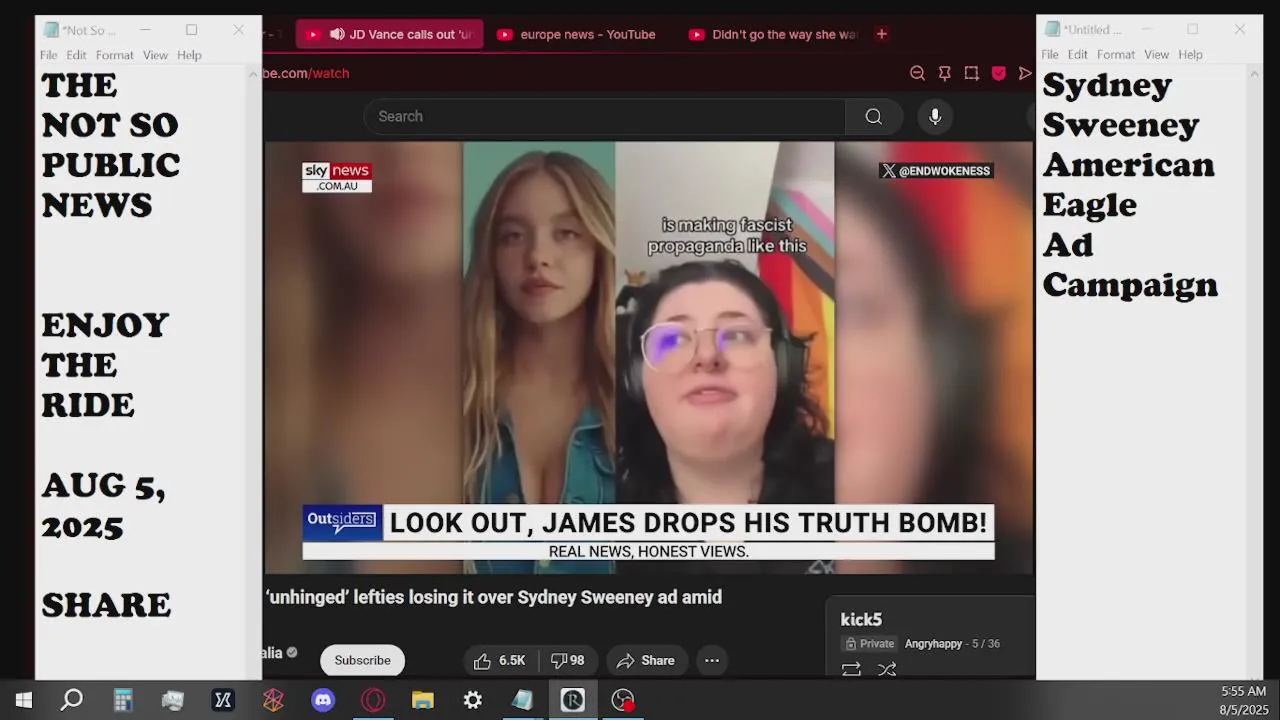
Task: Open Format menu in left Notepad window
Action: click(x=115, y=55)
